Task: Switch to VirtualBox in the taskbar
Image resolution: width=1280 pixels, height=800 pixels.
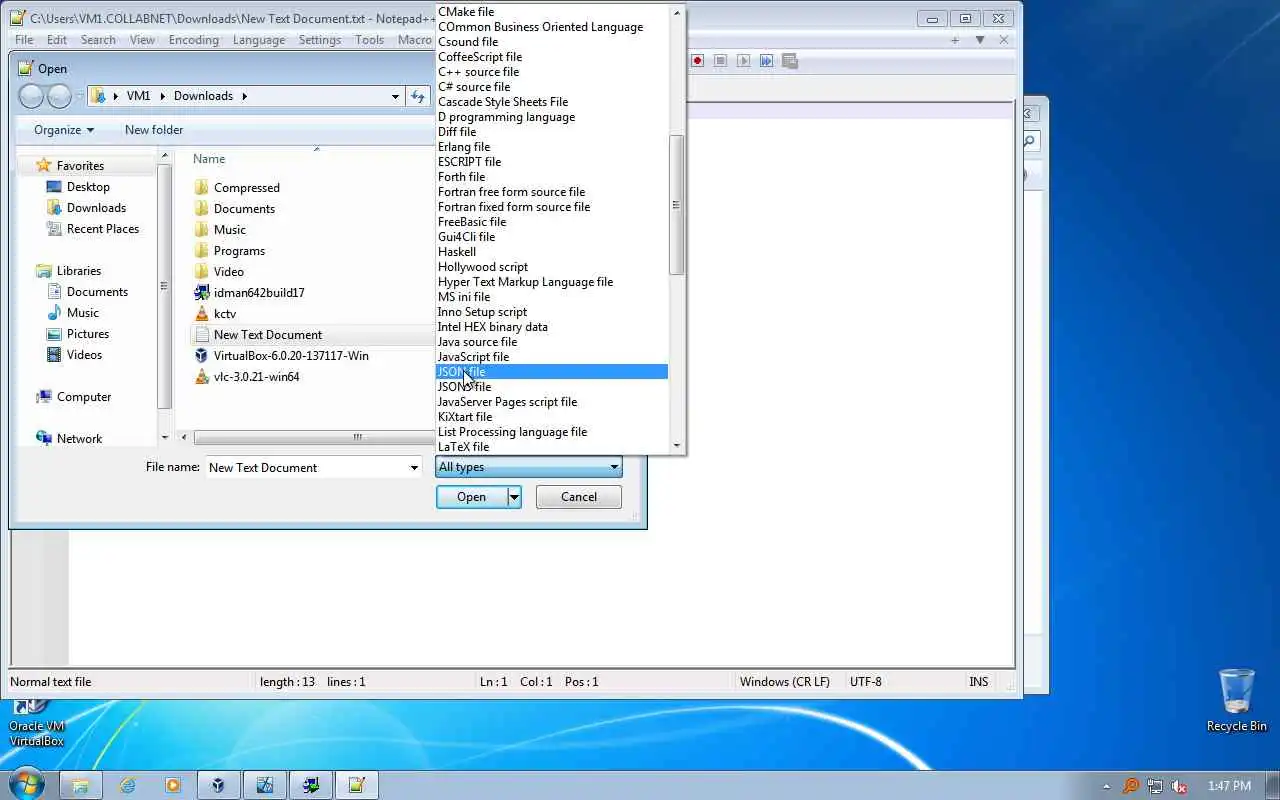Action: (x=218, y=785)
